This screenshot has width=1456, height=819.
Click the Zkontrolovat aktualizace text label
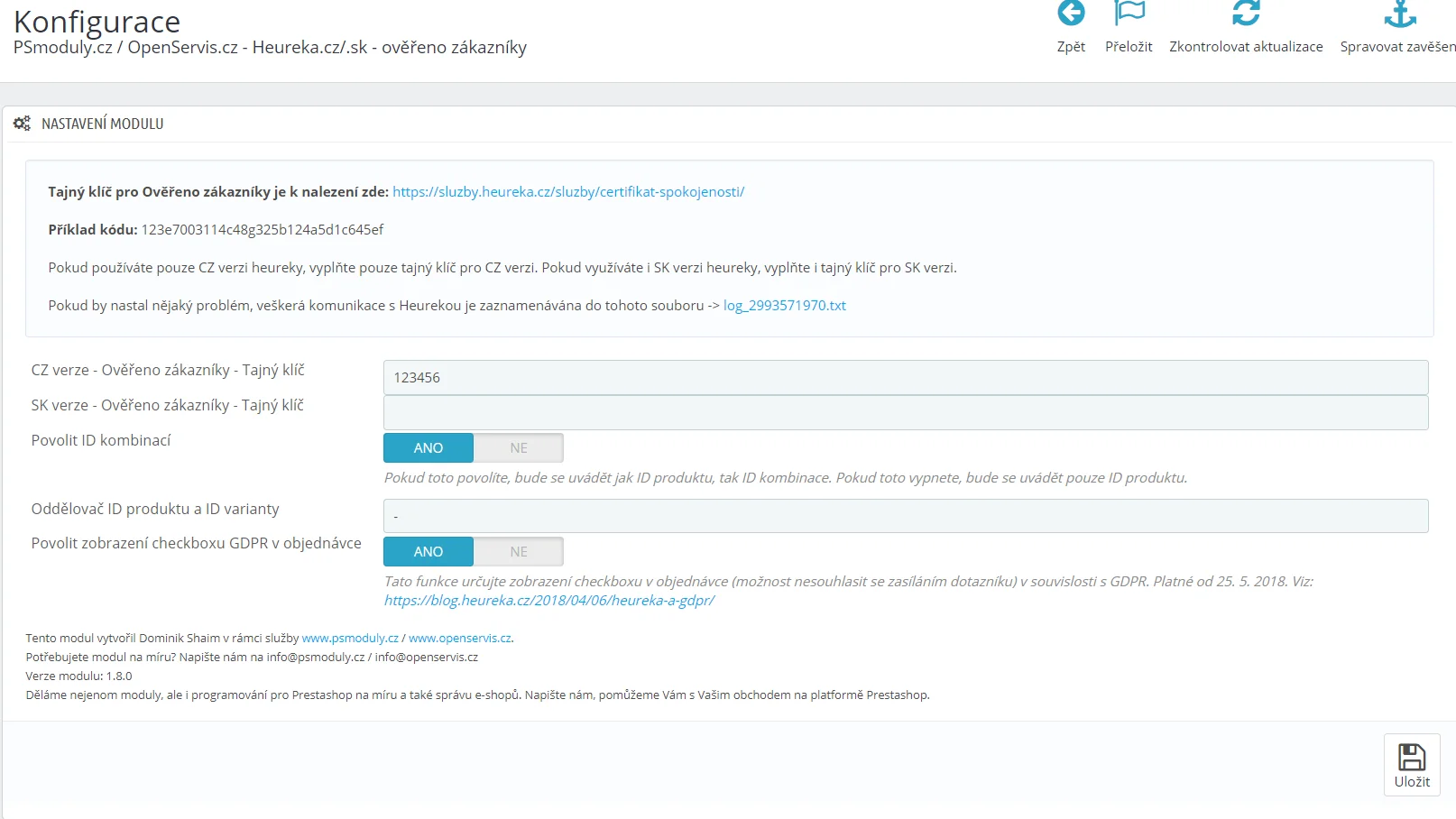pos(1246,47)
